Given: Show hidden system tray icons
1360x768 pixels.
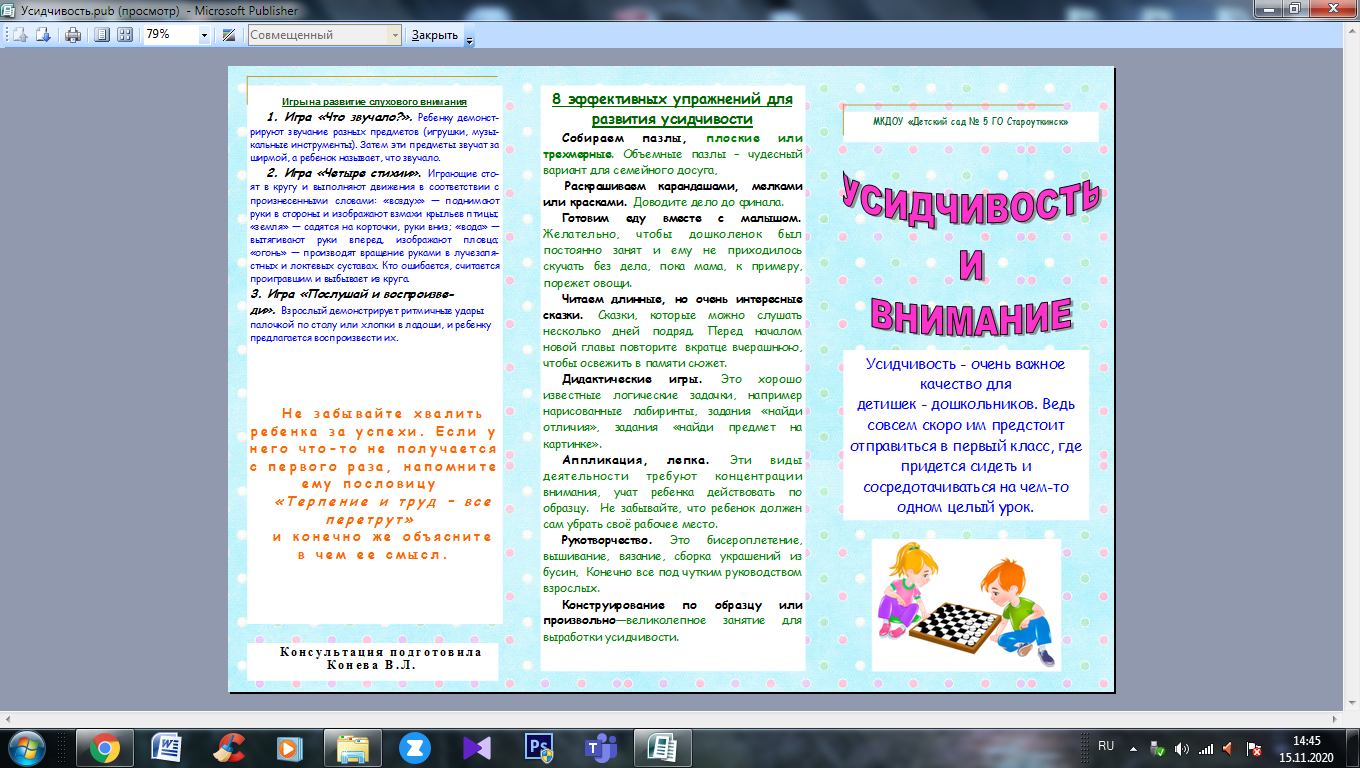Looking at the screenshot, I should 1132,747.
